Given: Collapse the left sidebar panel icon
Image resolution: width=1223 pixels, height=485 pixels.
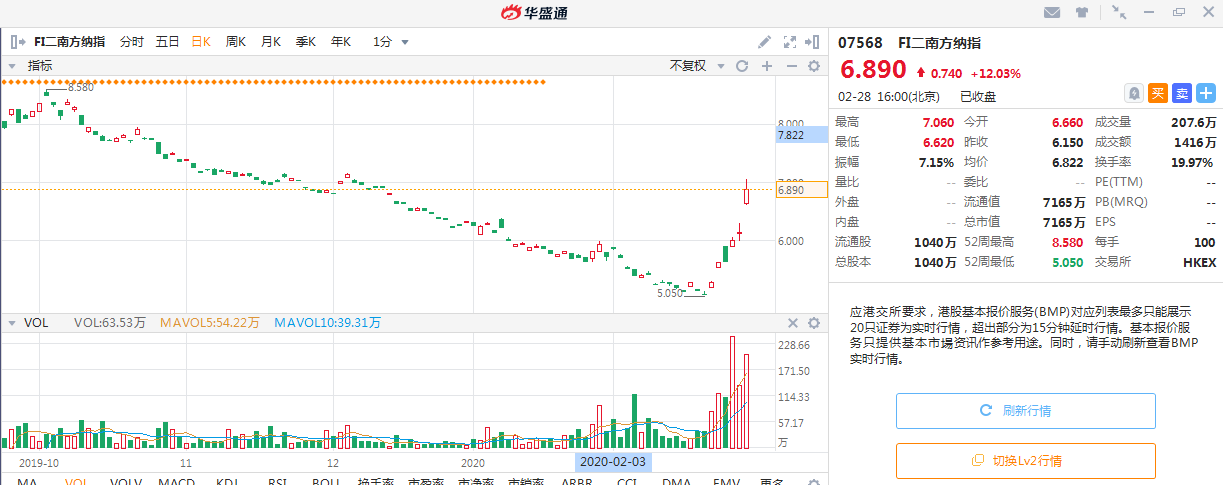Looking at the screenshot, I should (x=17, y=42).
